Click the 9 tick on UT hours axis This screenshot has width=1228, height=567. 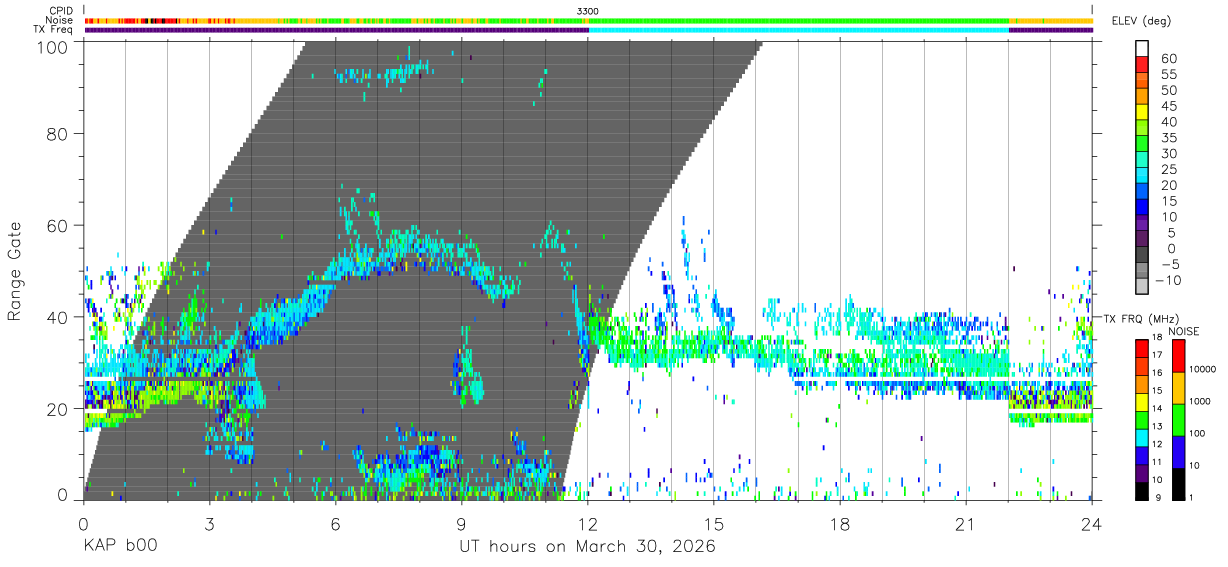click(x=461, y=524)
